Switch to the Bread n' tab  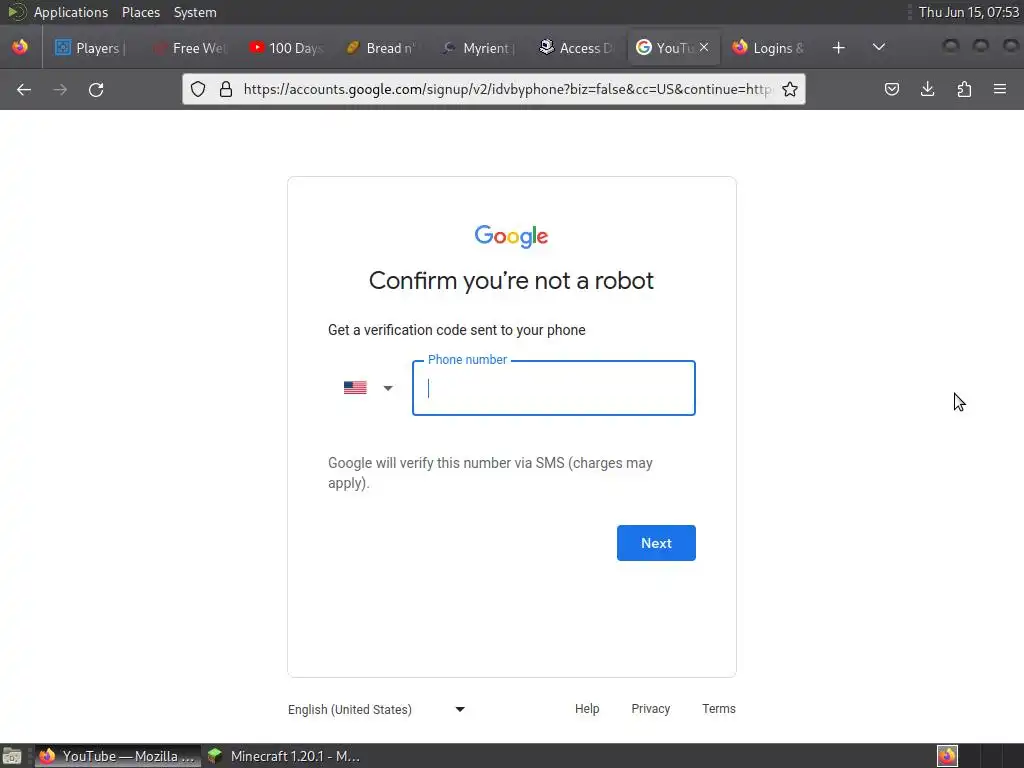coord(383,48)
